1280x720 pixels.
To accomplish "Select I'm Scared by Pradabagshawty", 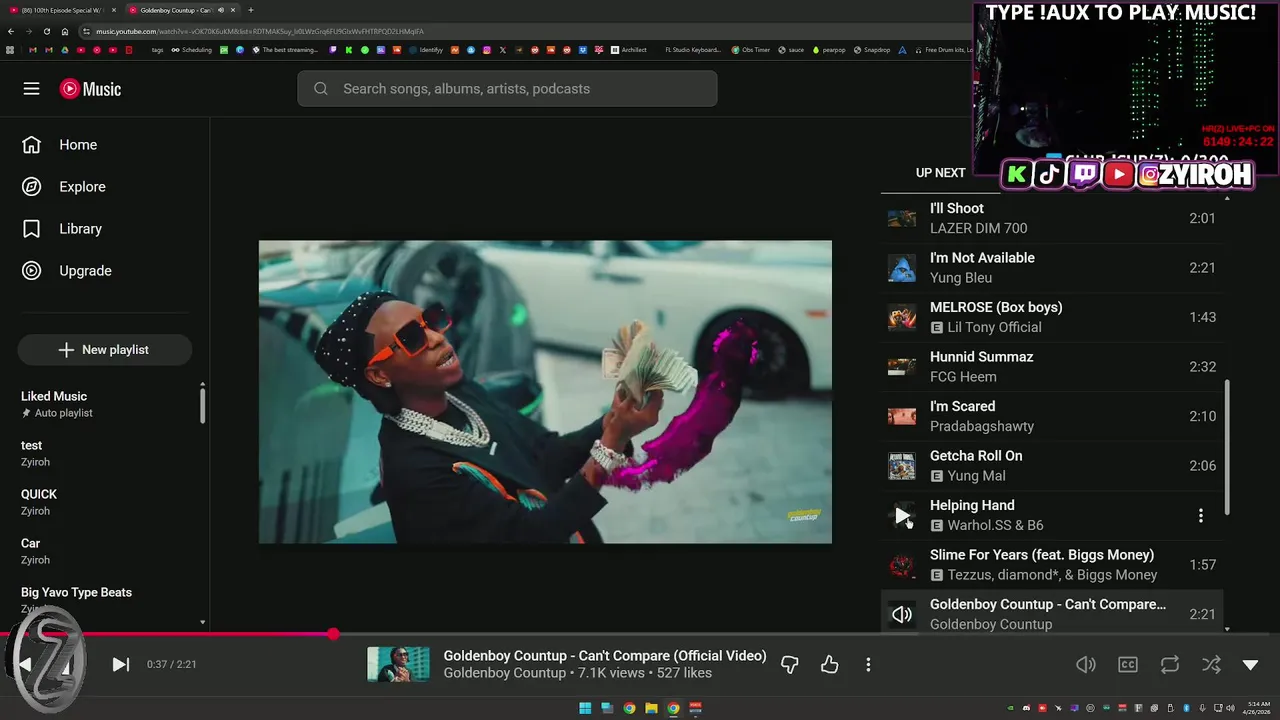I will pos(1052,416).
